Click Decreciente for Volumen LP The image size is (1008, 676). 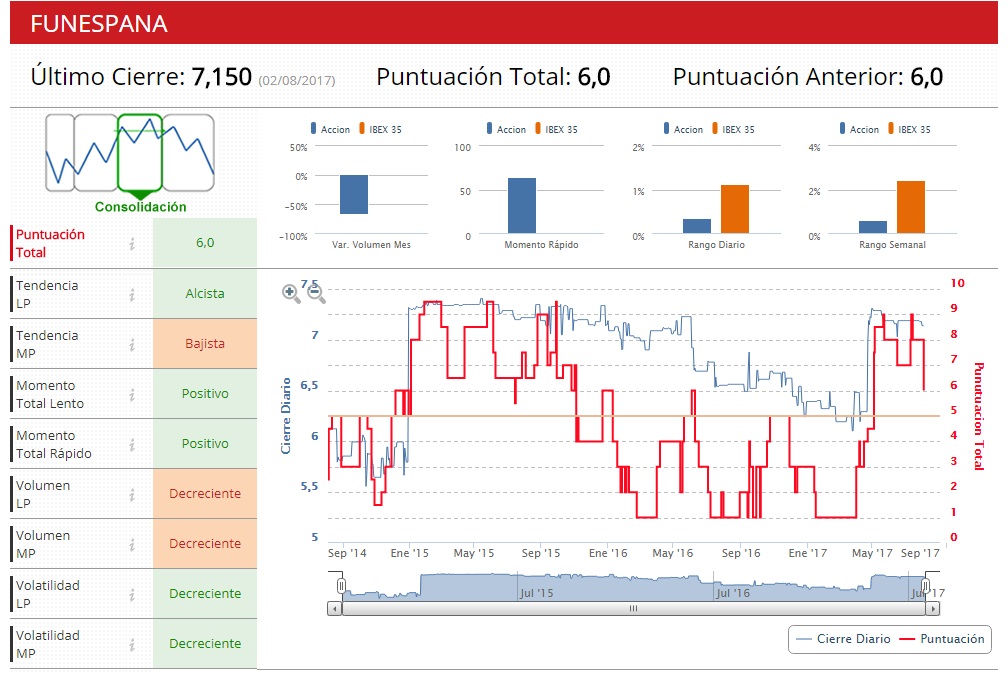click(x=205, y=494)
